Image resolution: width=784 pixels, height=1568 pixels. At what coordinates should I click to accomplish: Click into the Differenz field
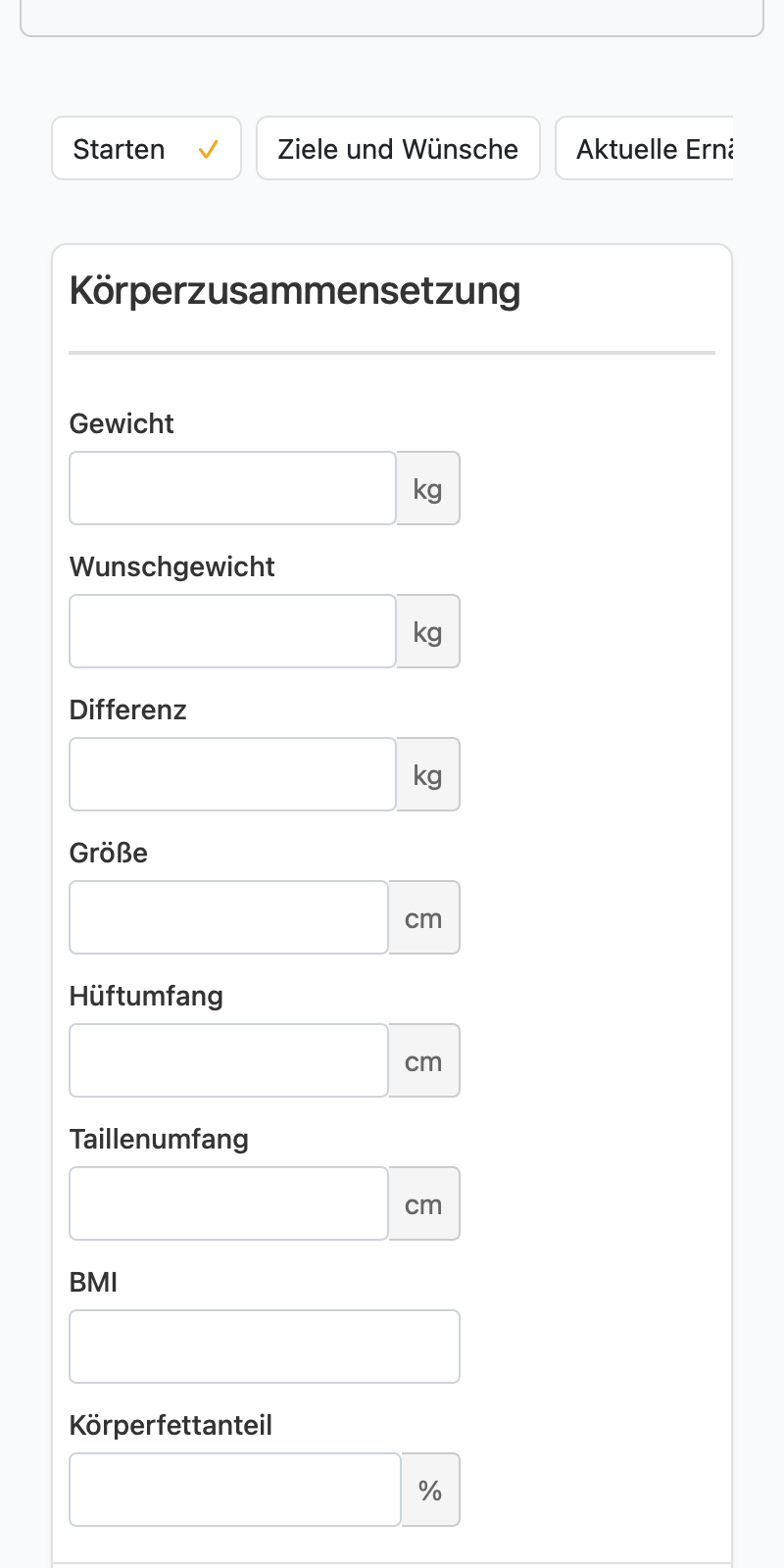233,774
